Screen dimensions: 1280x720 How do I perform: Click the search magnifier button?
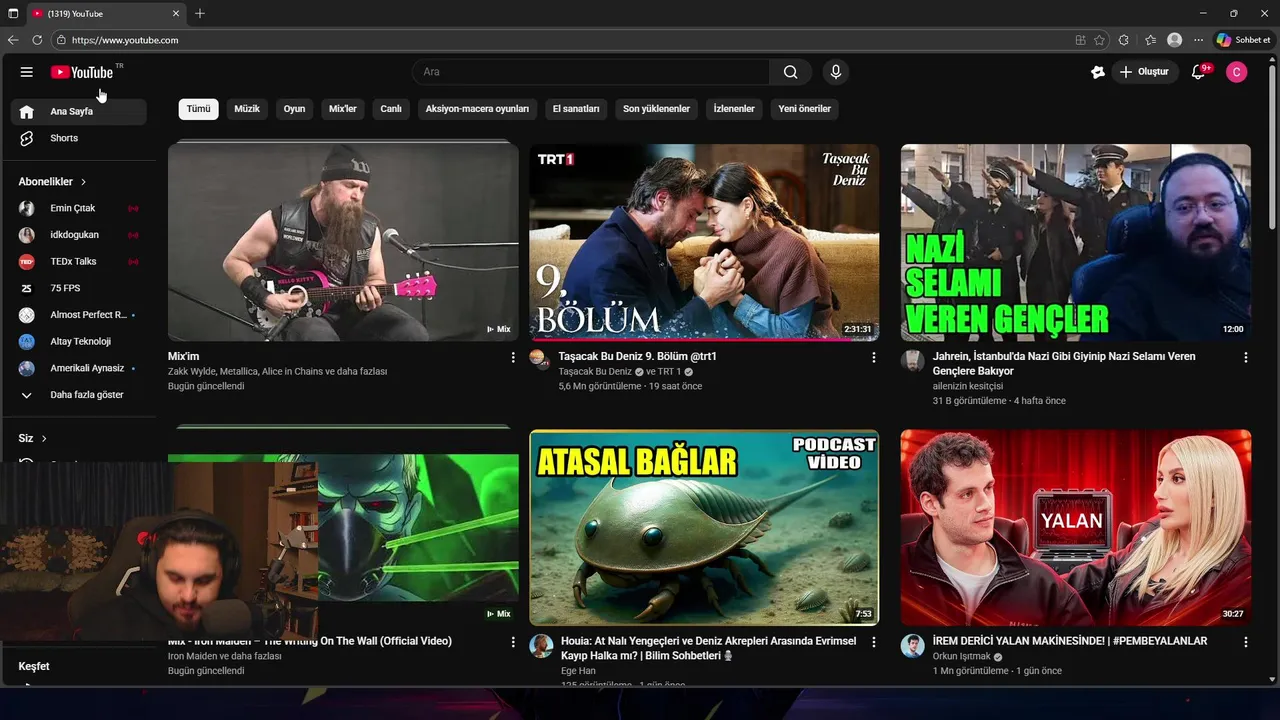[791, 72]
